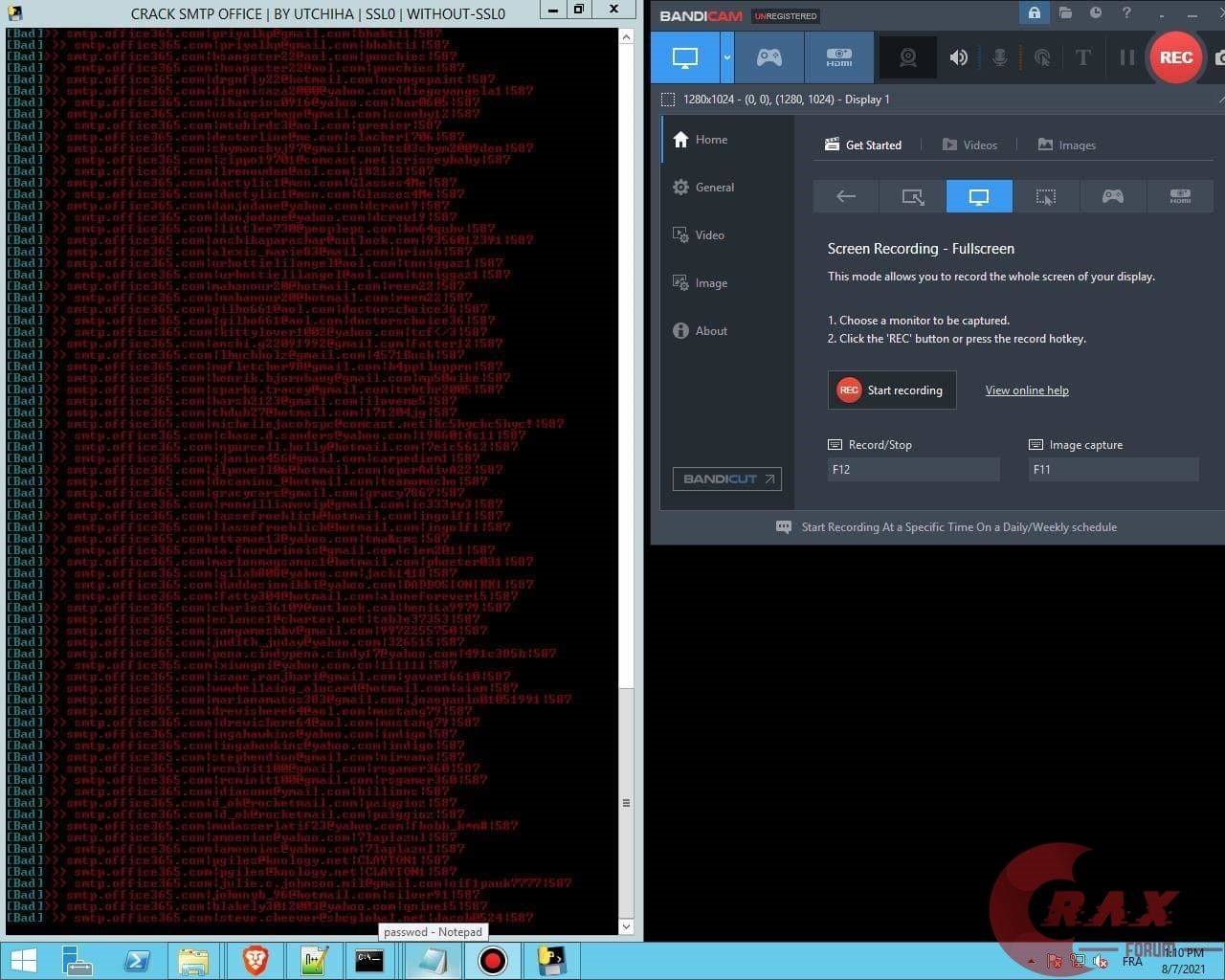Select Bandicam screen recording mode button
Screen dimensions: 1225x980
click(x=685, y=57)
